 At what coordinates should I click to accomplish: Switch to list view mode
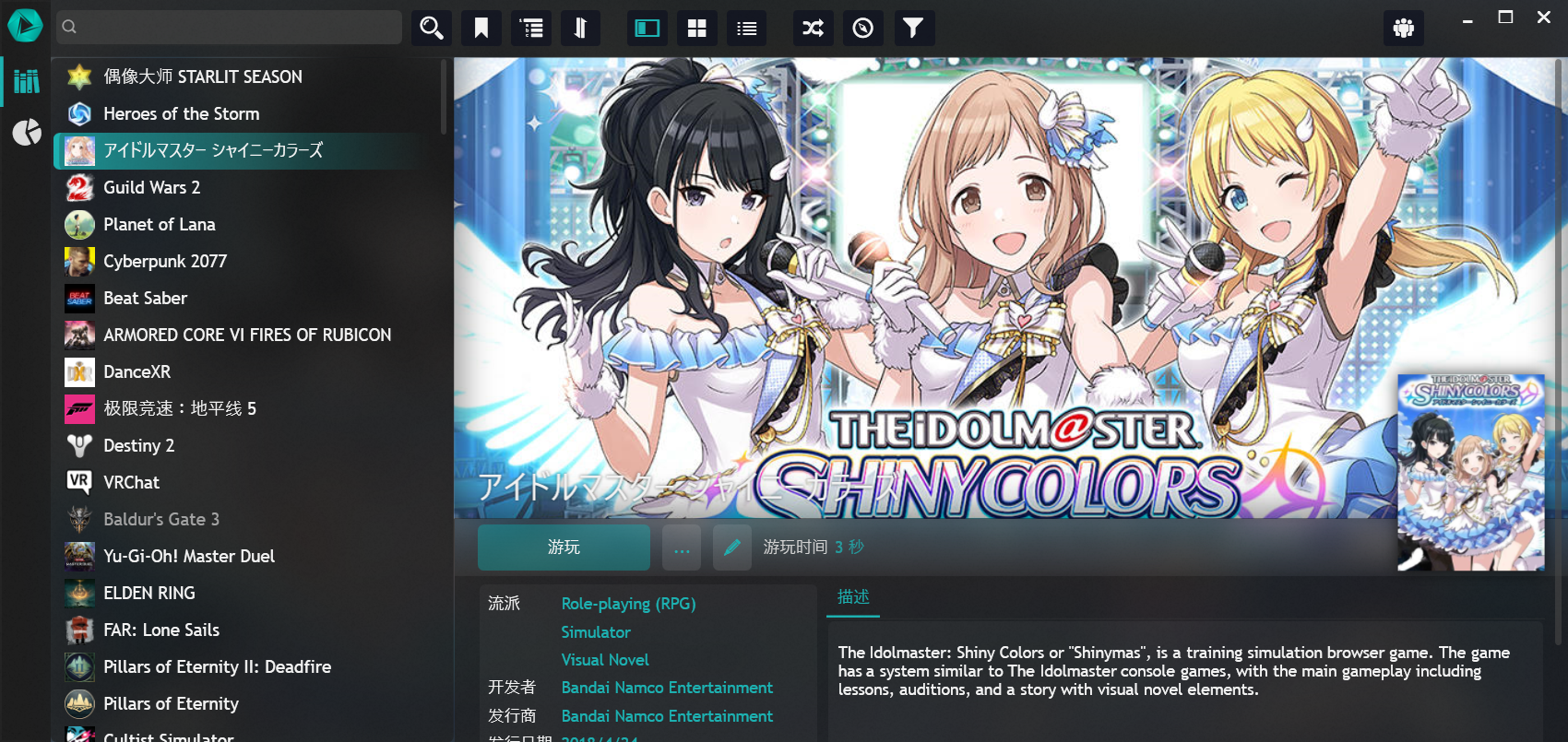pyautogui.click(x=747, y=28)
